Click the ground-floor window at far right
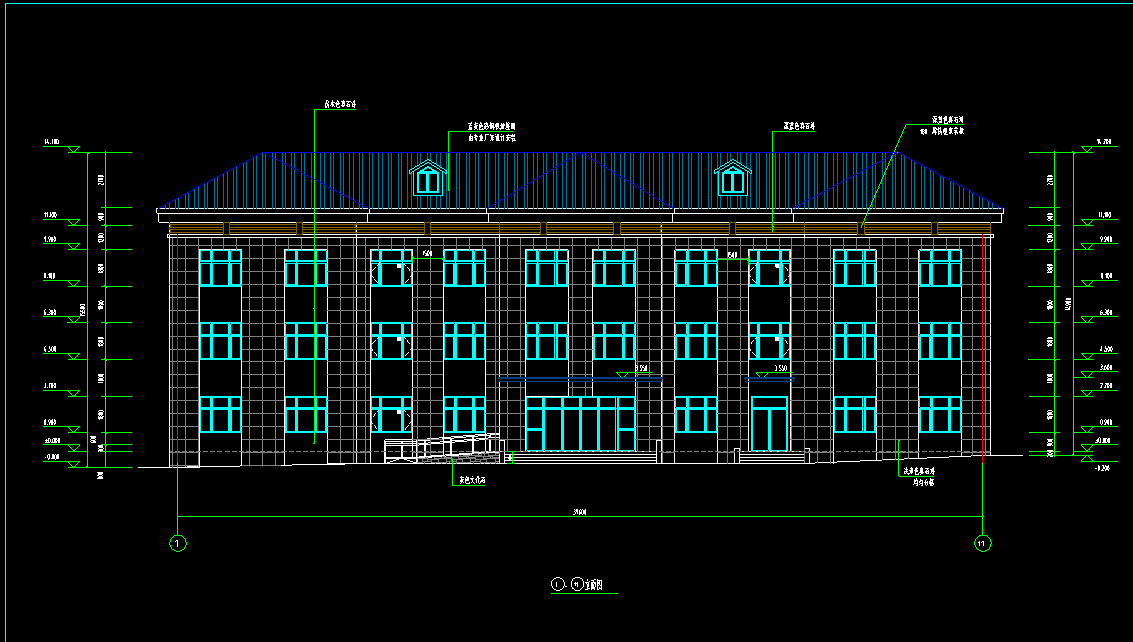The height and width of the screenshot is (642, 1133). (939, 414)
